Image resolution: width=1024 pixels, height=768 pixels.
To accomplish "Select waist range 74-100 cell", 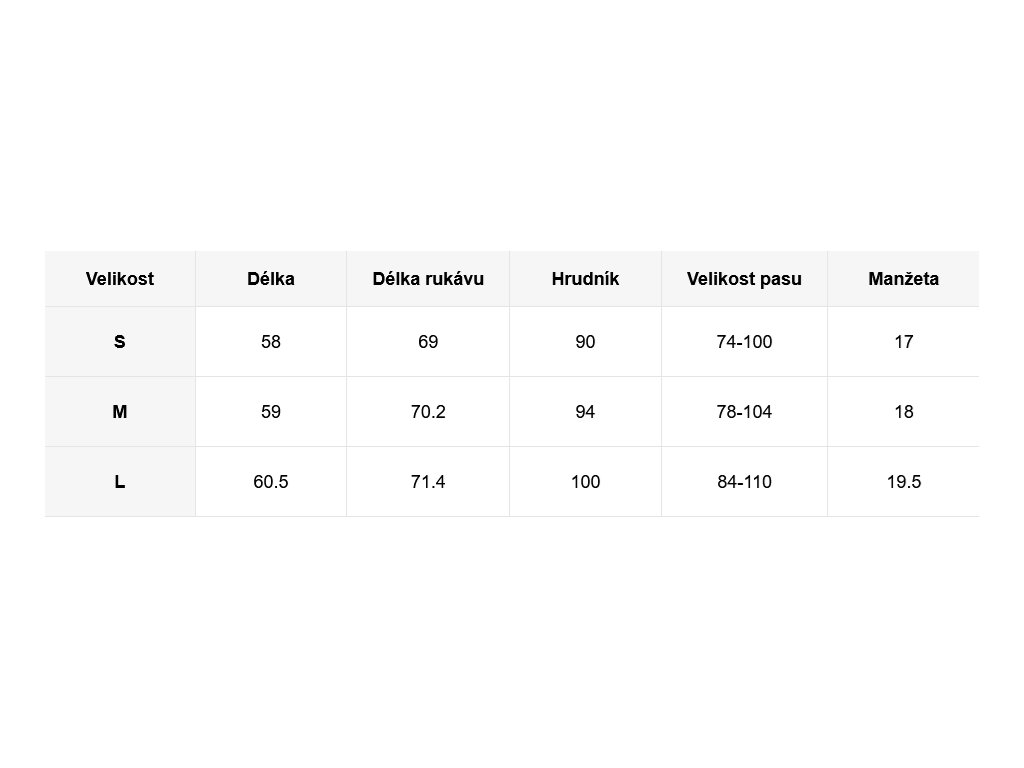I will (744, 342).
